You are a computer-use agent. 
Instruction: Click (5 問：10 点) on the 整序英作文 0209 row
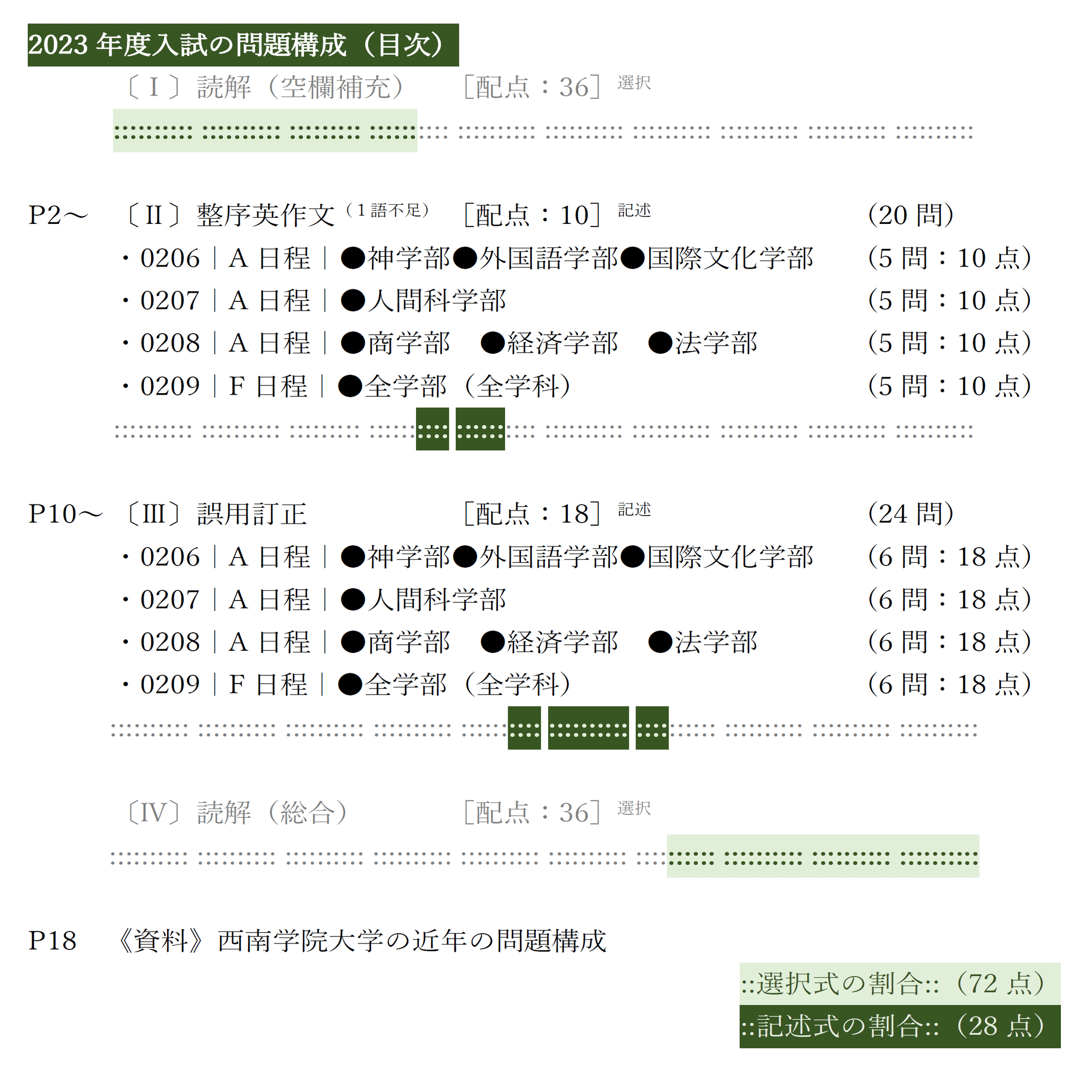(949, 386)
